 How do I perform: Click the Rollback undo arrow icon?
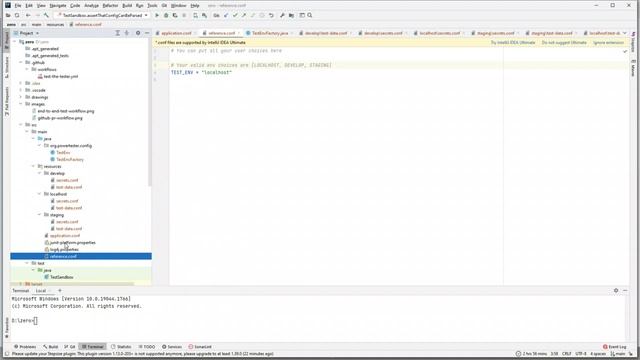(x=271, y=15)
